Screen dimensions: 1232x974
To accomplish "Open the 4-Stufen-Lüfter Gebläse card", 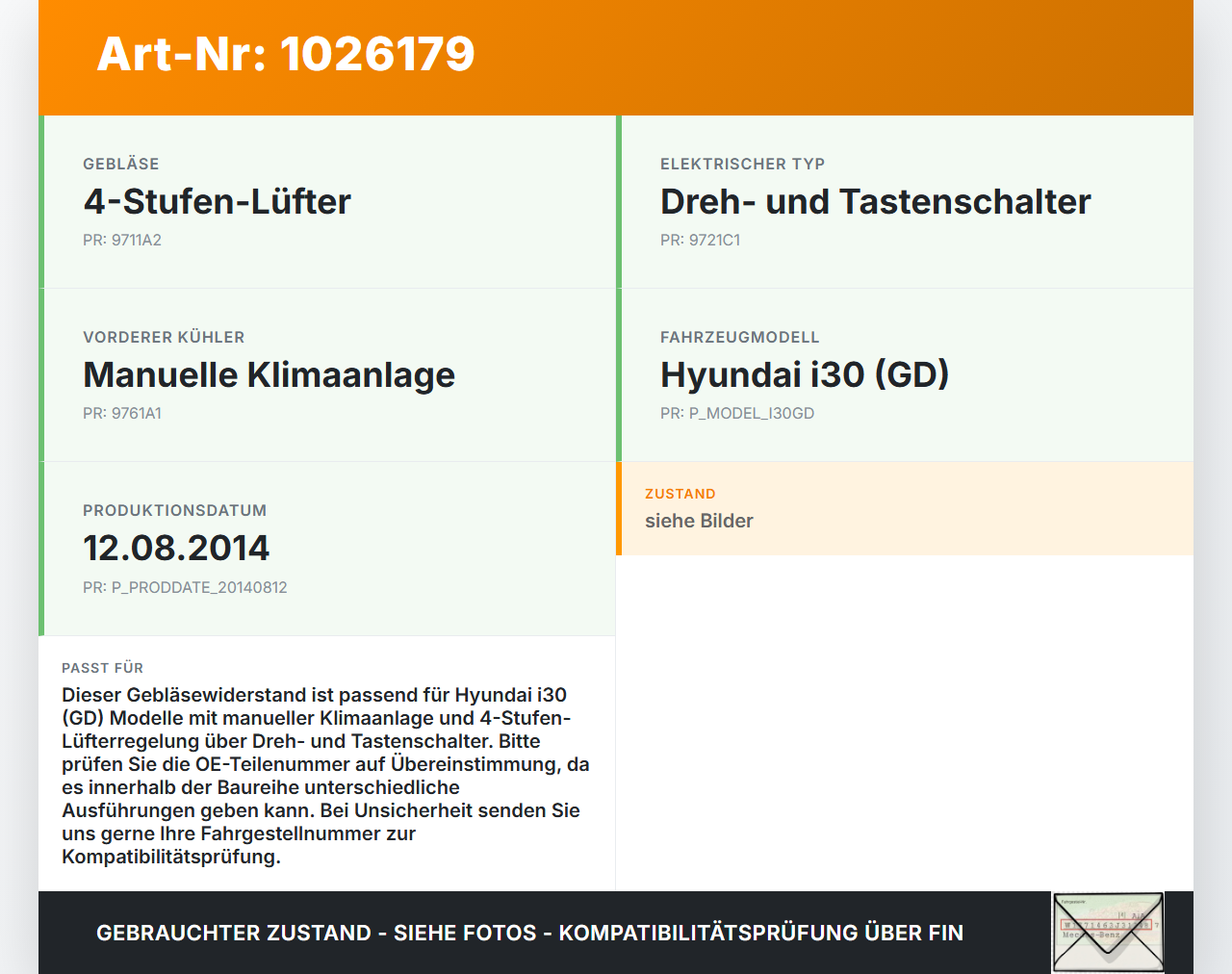I will [x=327, y=202].
